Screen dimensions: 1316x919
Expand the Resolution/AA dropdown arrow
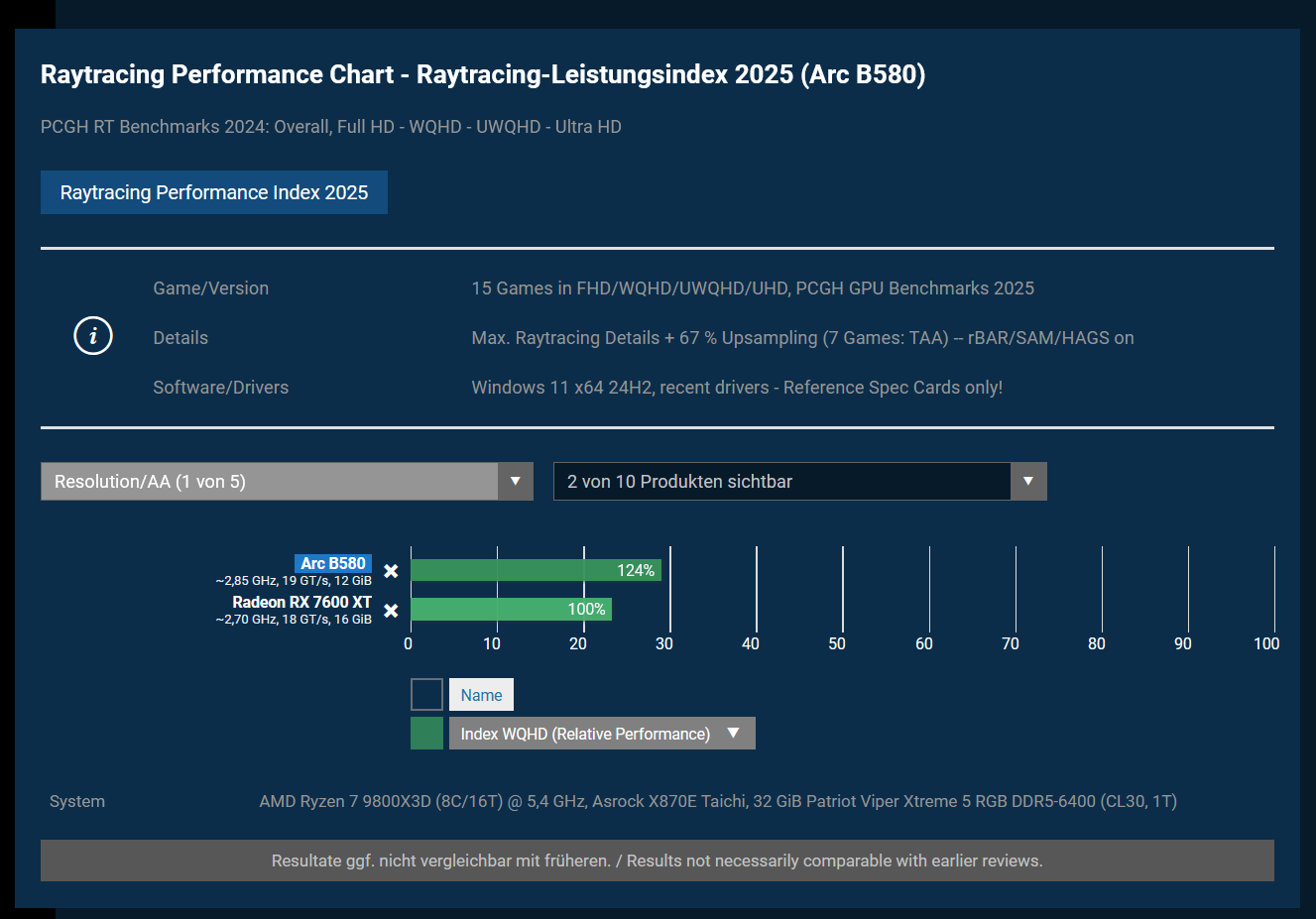(x=515, y=482)
